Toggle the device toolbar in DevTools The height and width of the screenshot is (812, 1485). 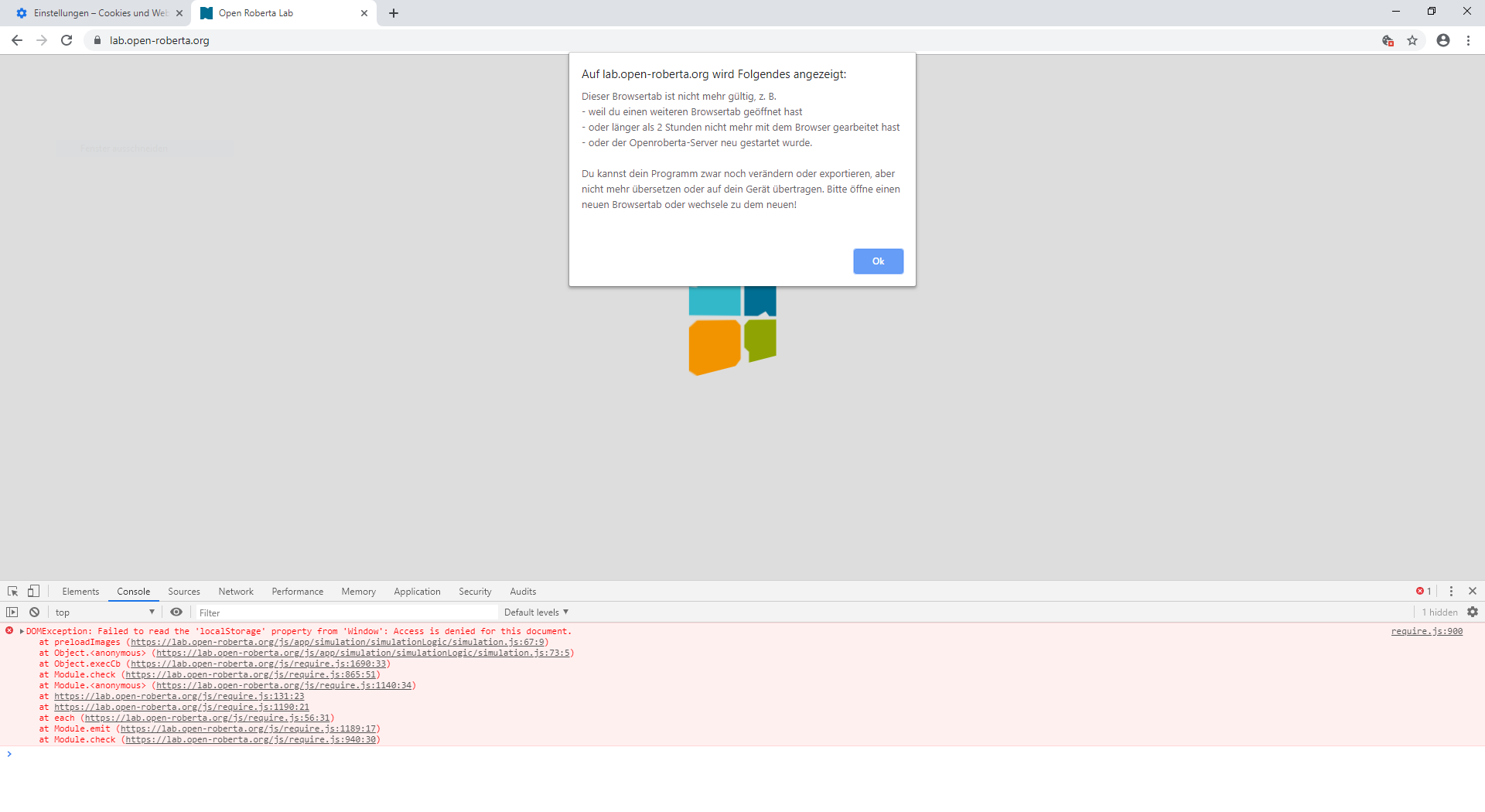[x=32, y=591]
